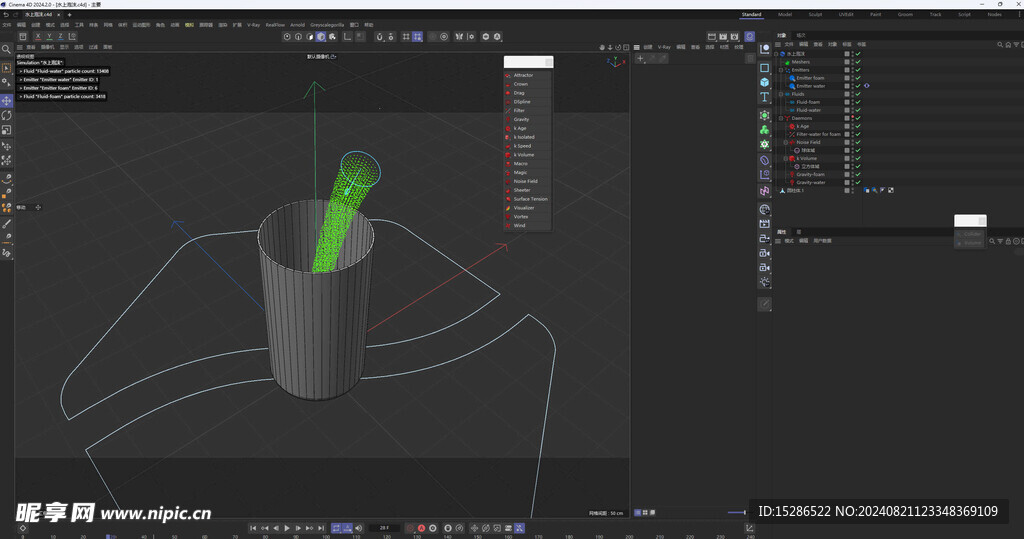
Task: Toggle the X axis lock
Action: coord(38,37)
